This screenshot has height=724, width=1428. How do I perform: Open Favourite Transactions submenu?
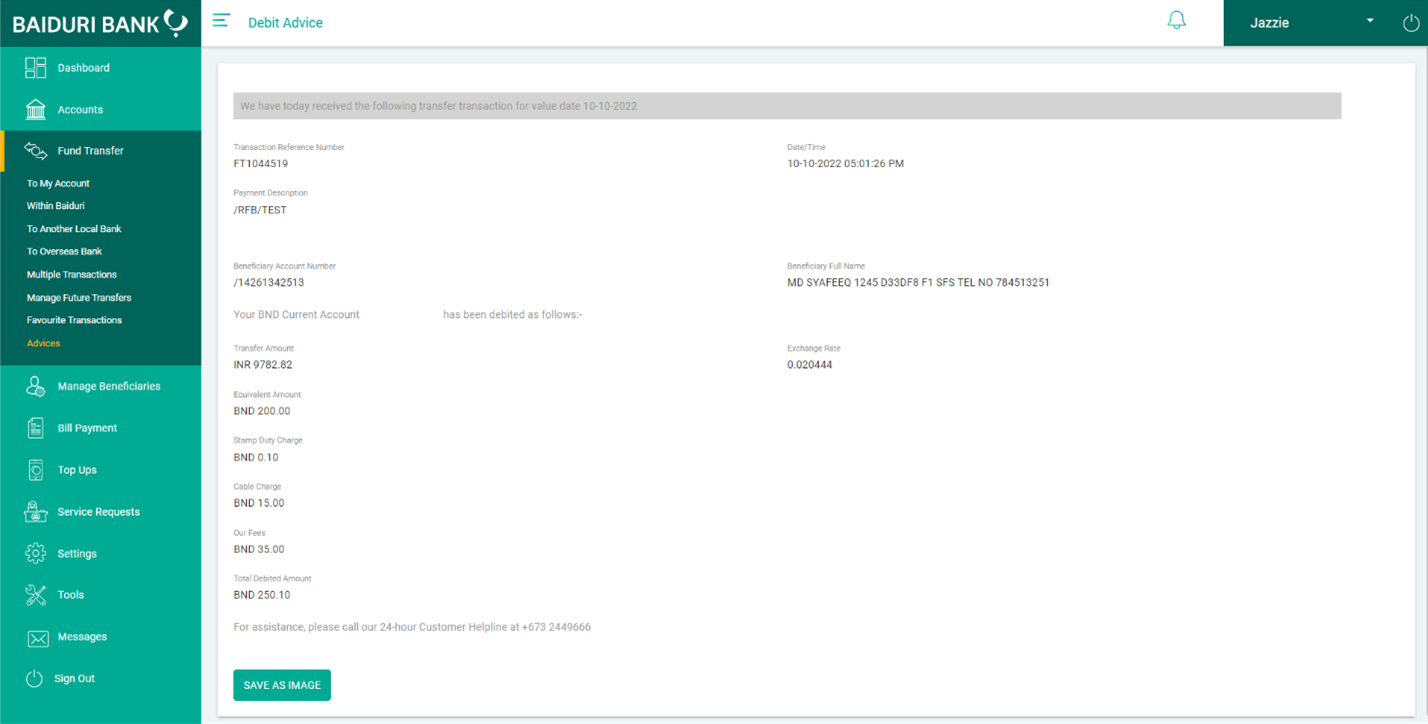[x=74, y=320]
